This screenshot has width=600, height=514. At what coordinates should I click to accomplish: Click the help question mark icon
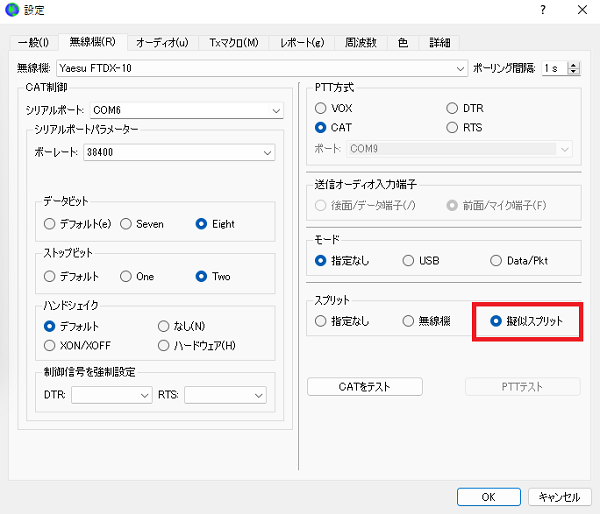pos(542,10)
